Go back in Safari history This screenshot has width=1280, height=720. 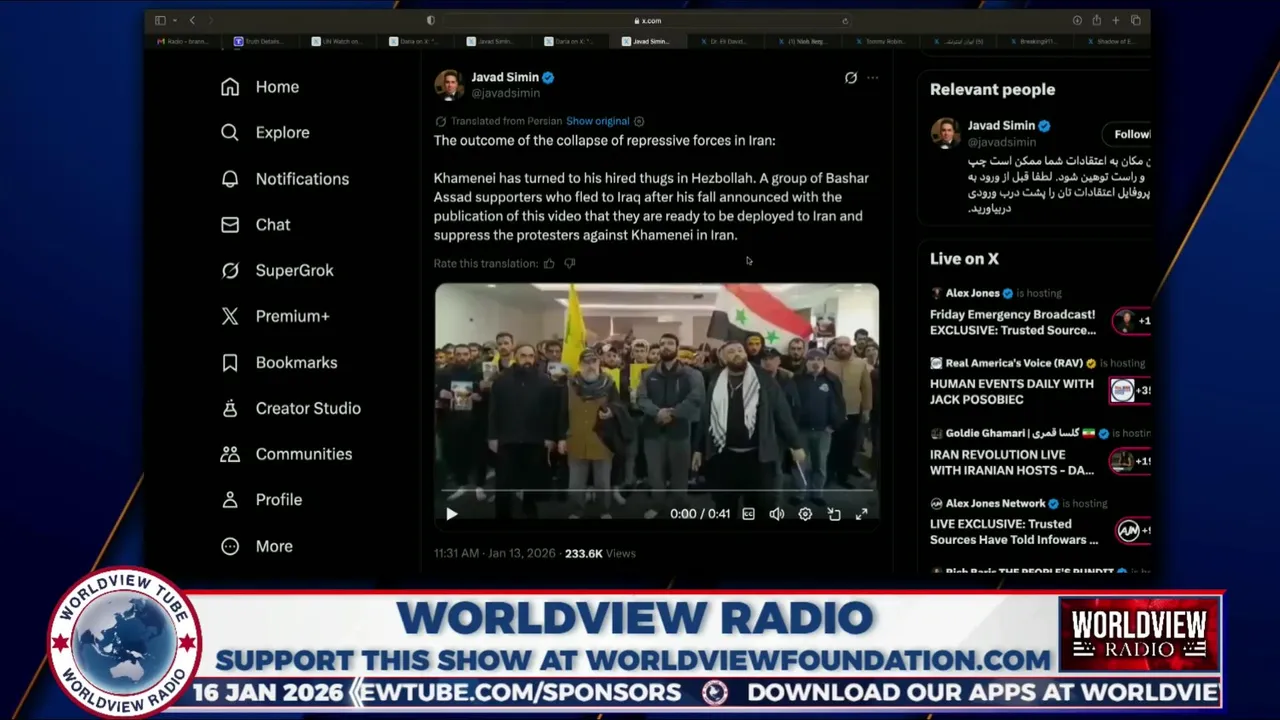pos(192,20)
